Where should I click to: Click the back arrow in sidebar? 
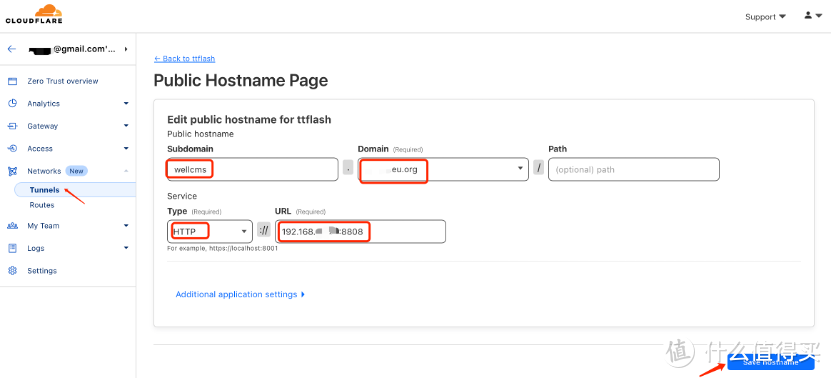point(12,49)
